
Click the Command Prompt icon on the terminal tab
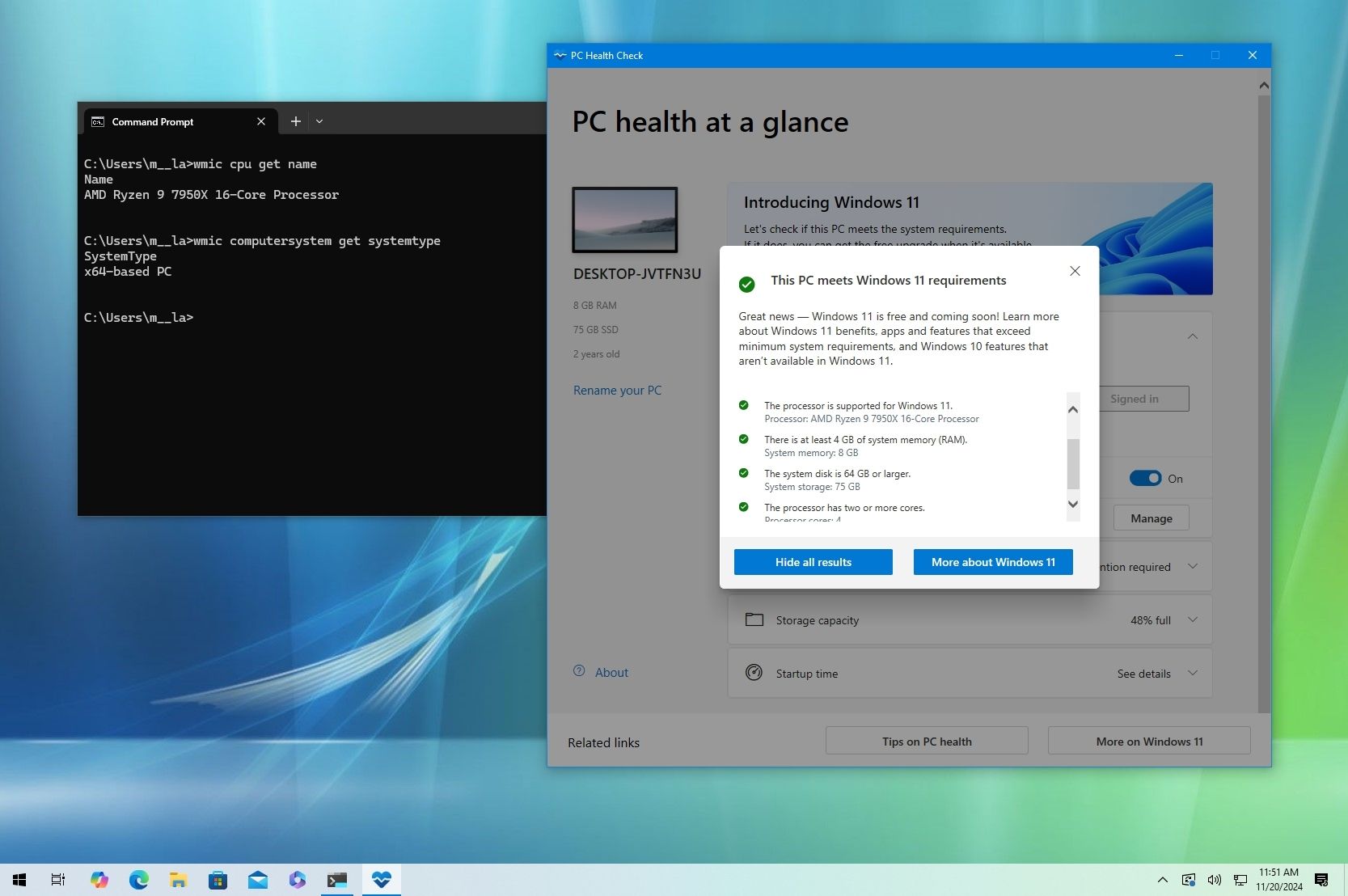click(98, 121)
